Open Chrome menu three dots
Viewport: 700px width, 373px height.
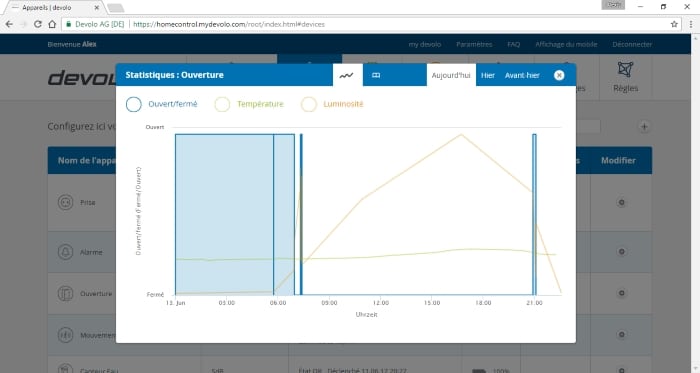coord(691,24)
